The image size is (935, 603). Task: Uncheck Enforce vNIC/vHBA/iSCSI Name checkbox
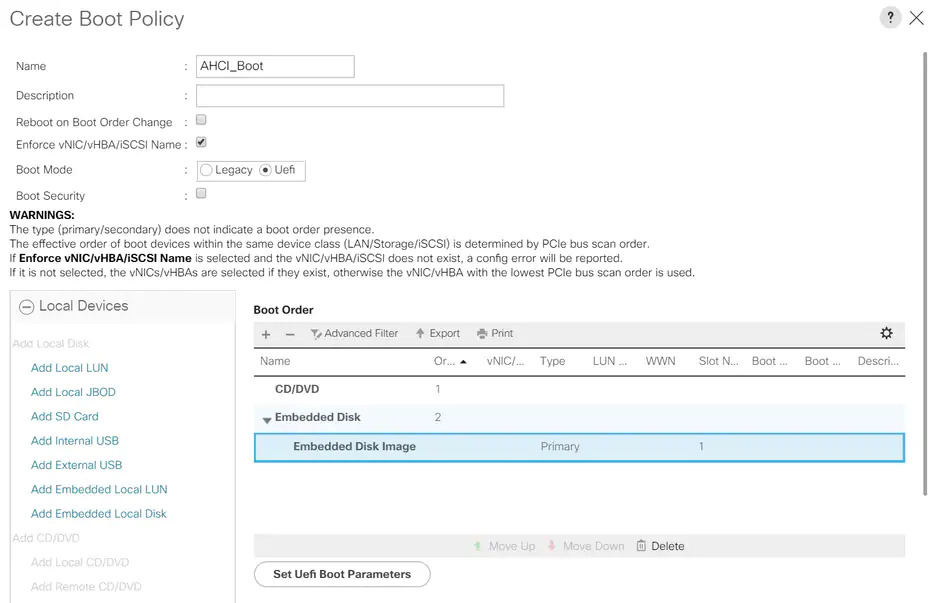201,142
